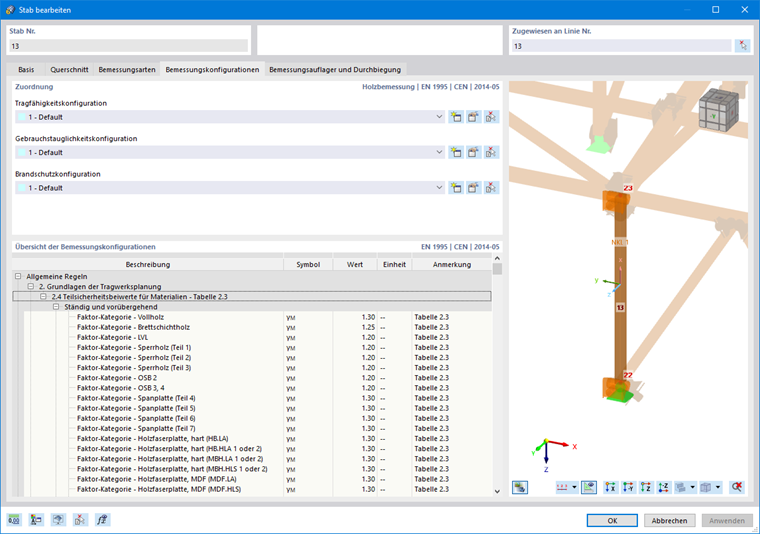Screen dimensions: 760x534
Task: Open the Tragfähigkeitskonfiguration dropdown
Action: [439, 117]
